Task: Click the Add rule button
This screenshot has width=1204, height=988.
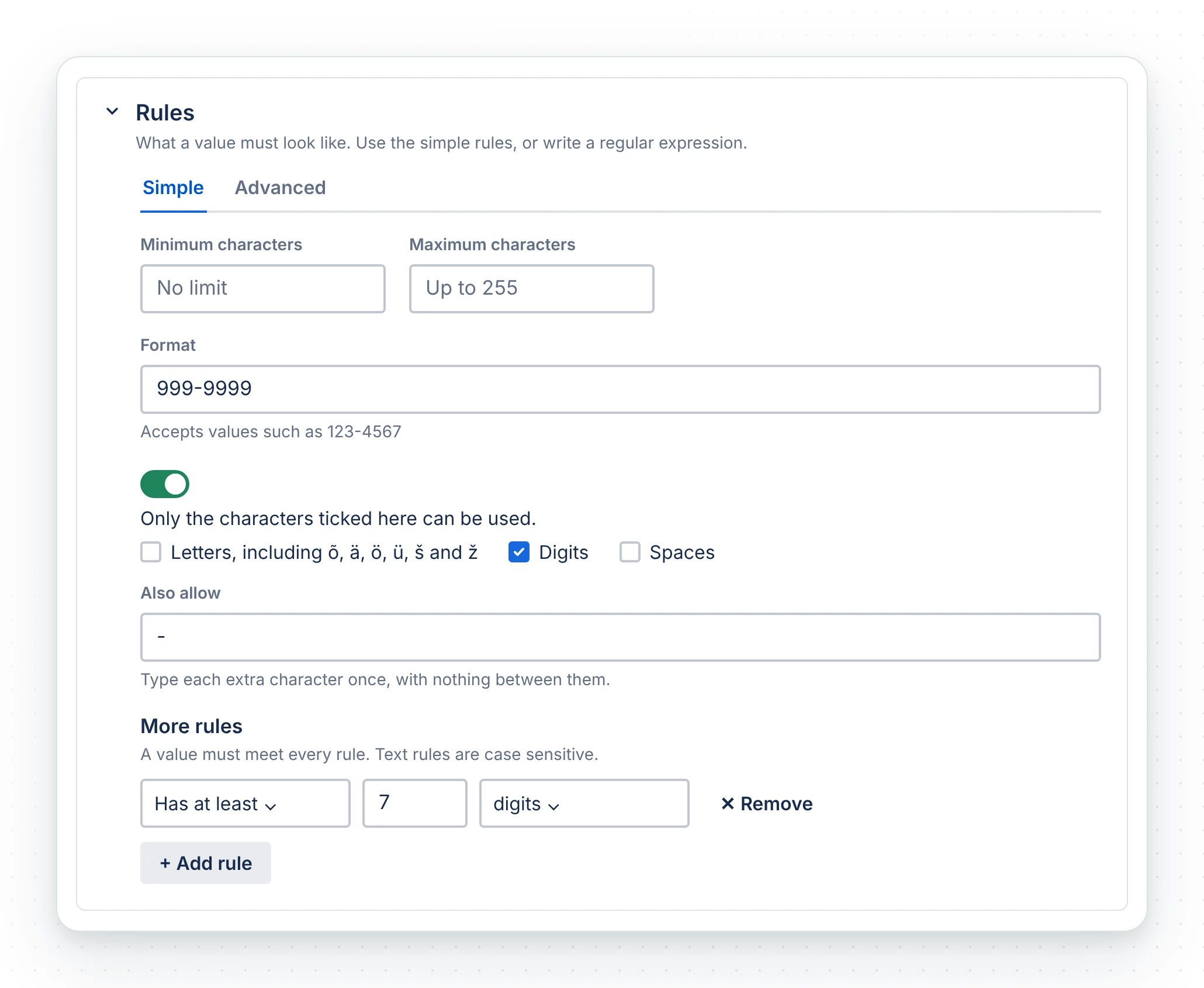Action: coord(206,863)
